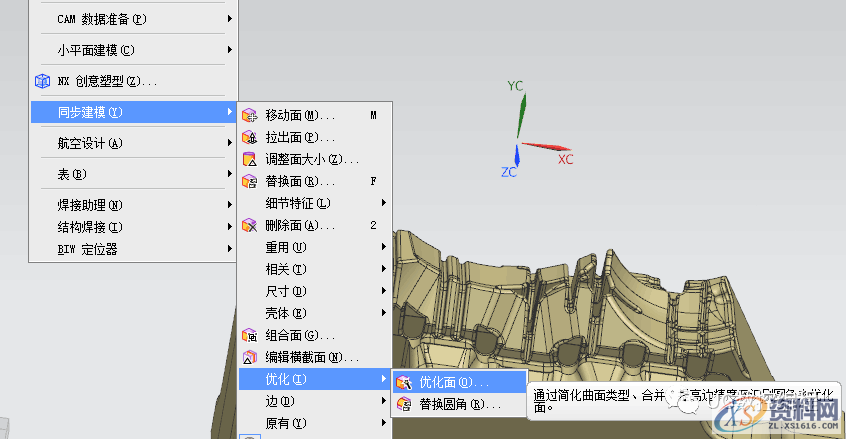Image resolution: width=846 pixels, height=439 pixels.
Task: Click the 移动面 icon
Action: tap(249, 115)
